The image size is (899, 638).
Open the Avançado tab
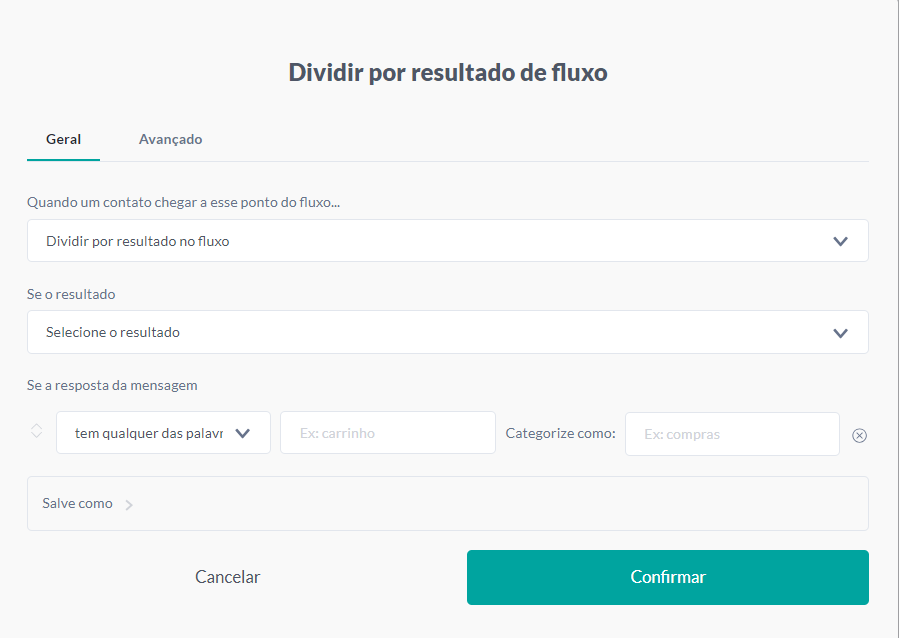(x=170, y=139)
